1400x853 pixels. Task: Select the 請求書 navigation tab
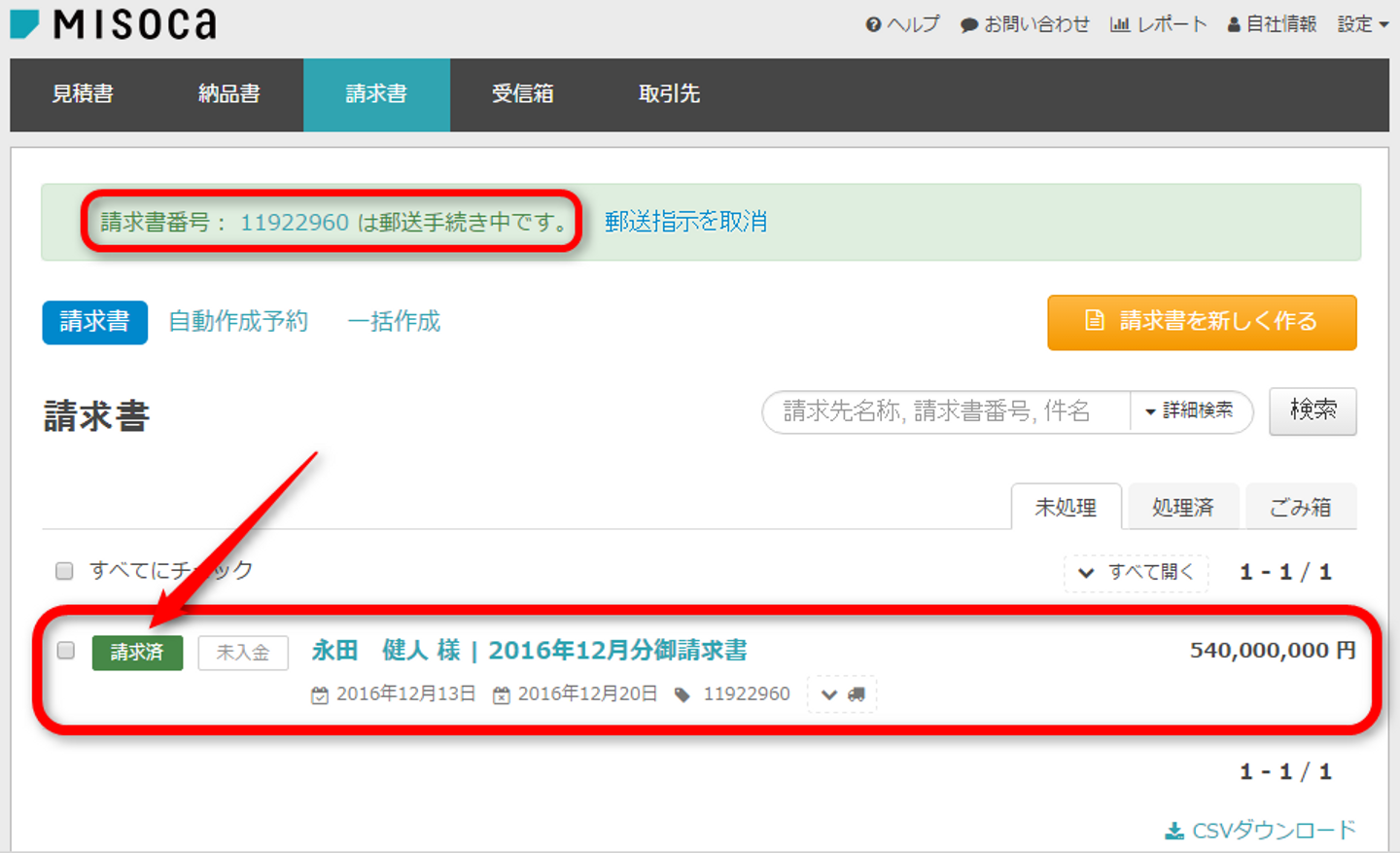click(x=376, y=94)
